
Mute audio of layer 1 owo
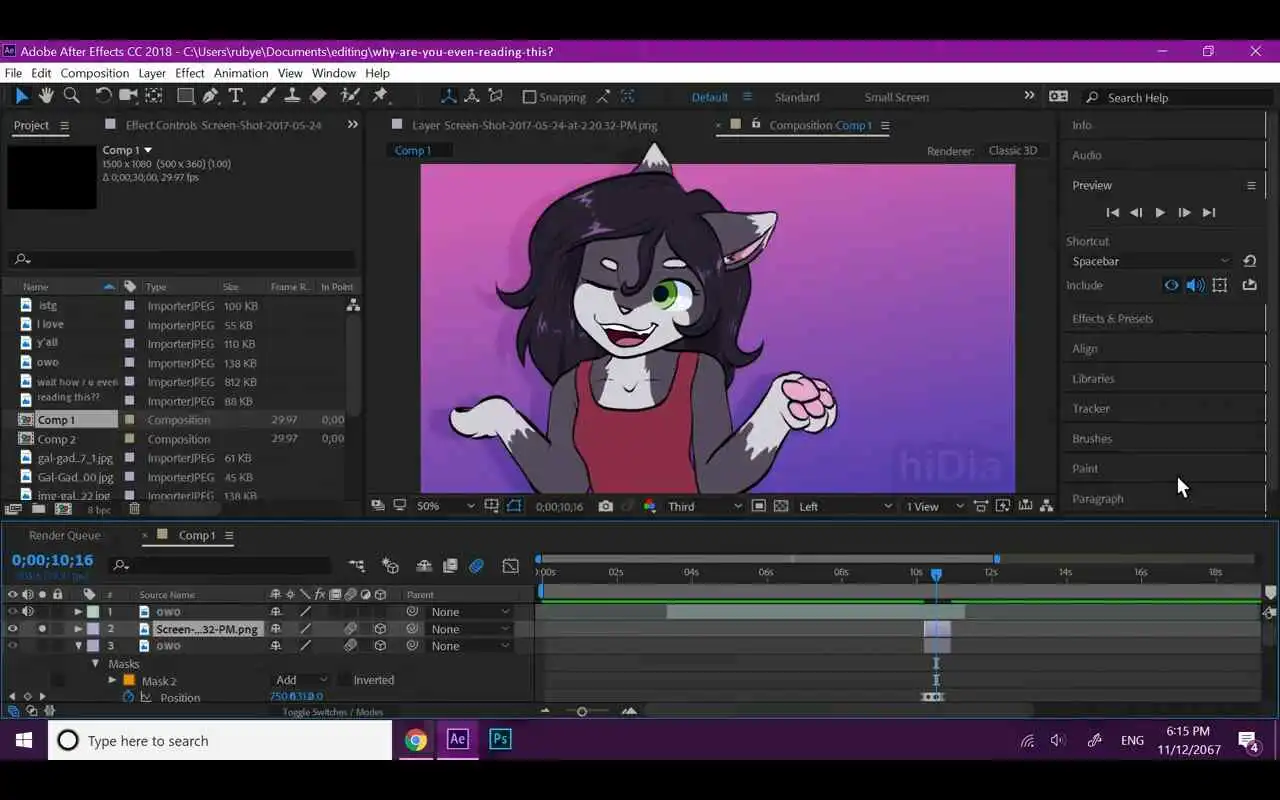28,611
